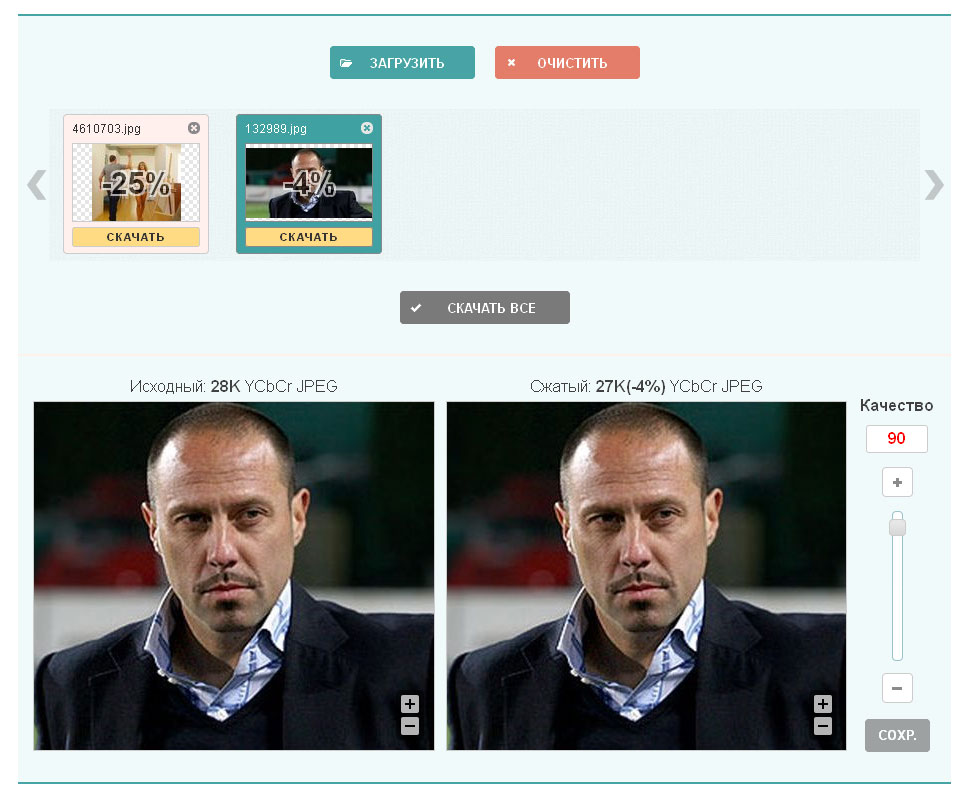
Task: Increase quality with the plus button
Action: (897, 482)
